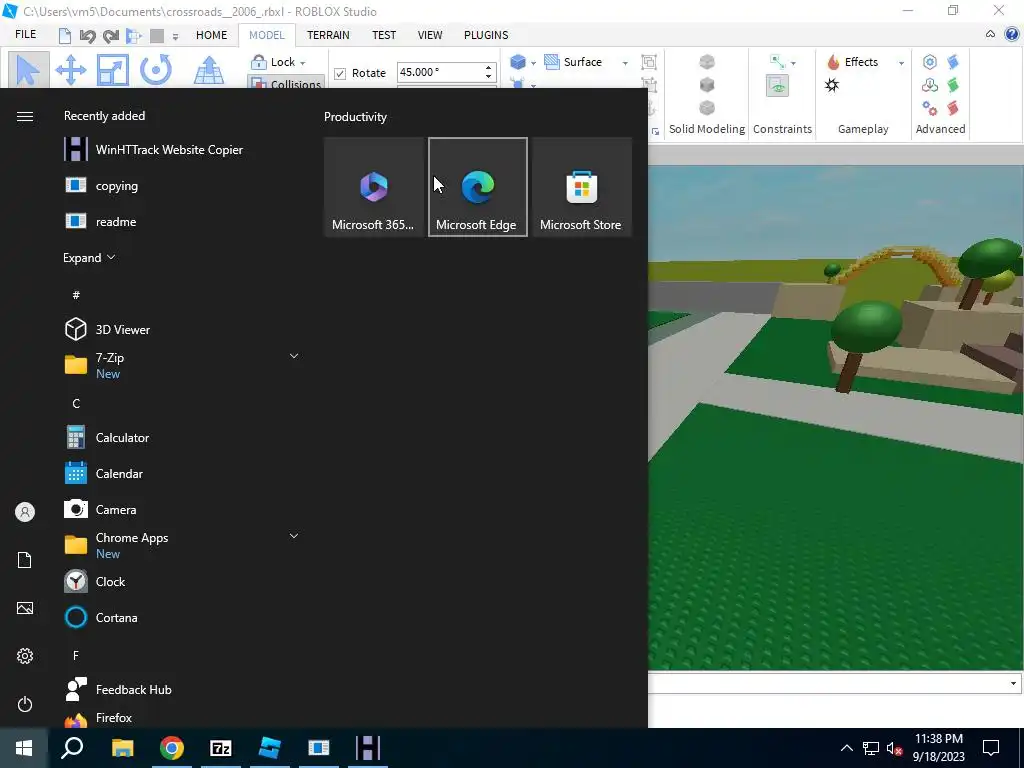Expand the 7-Zip folder in Start menu

click(x=294, y=356)
